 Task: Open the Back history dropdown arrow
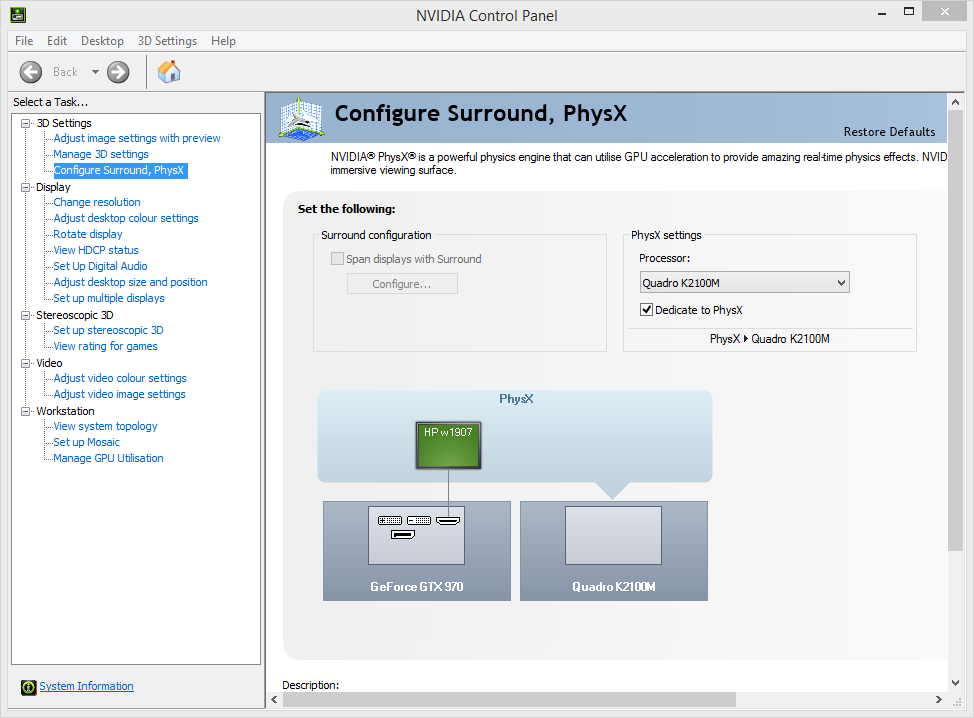[x=95, y=72]
